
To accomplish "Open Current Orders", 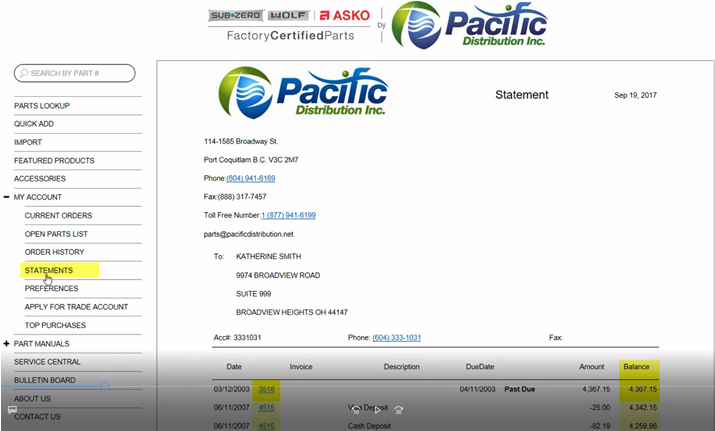I will tap(58, 215).
